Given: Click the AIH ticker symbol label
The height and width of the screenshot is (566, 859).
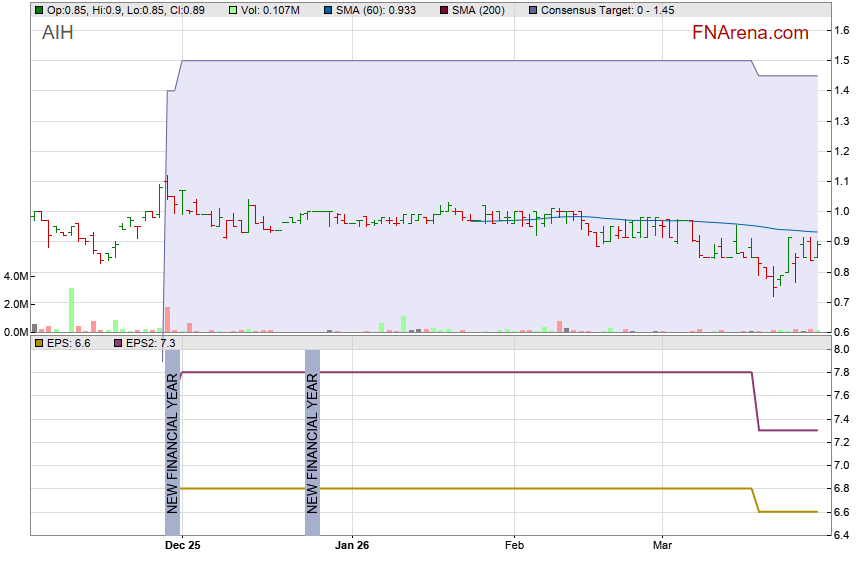Looking at the screenshot, I should point(57,33).
